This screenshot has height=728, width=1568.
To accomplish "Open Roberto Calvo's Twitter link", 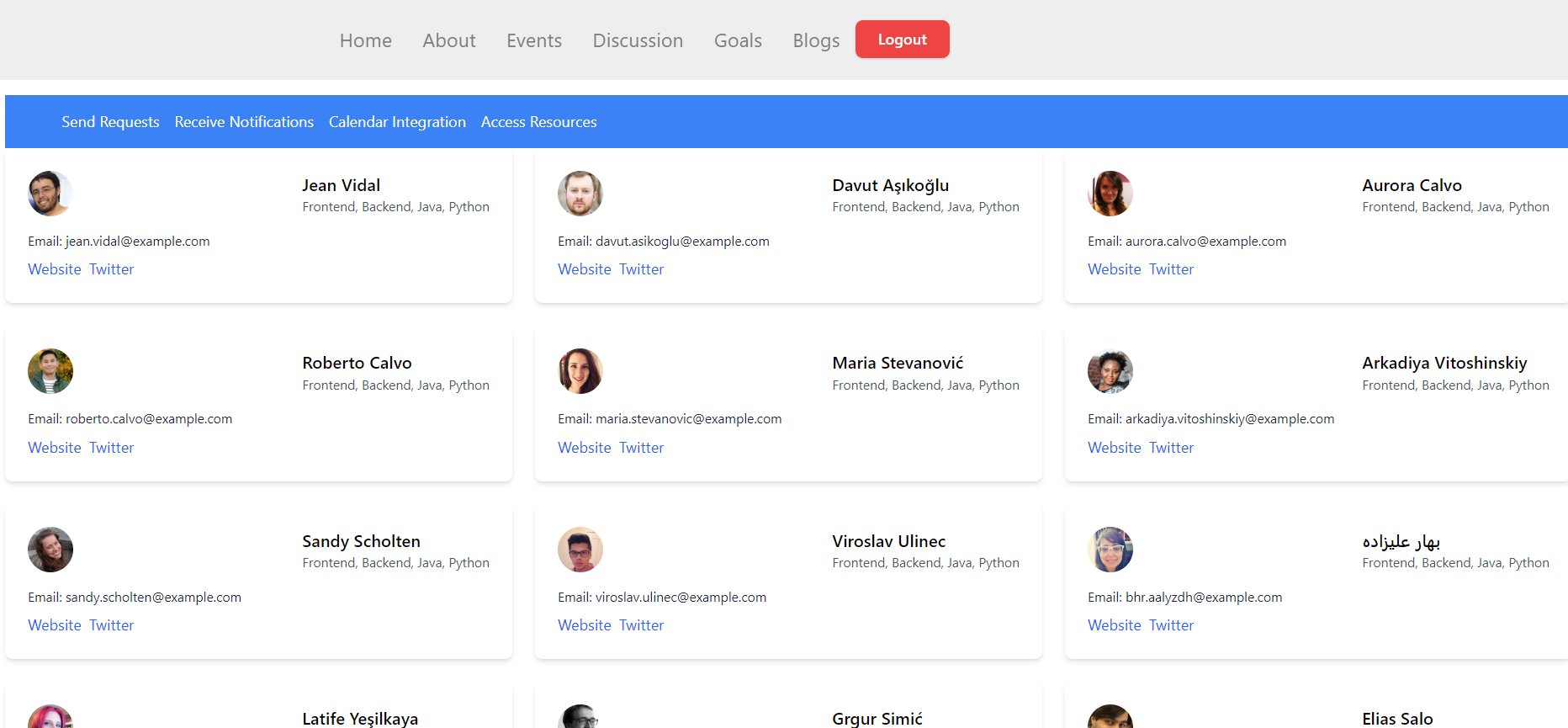I will coord(112,448).
